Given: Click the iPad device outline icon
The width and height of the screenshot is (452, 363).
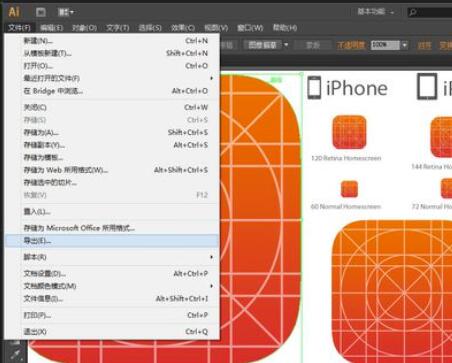Looking at the screenshot, I should point(427,87).
